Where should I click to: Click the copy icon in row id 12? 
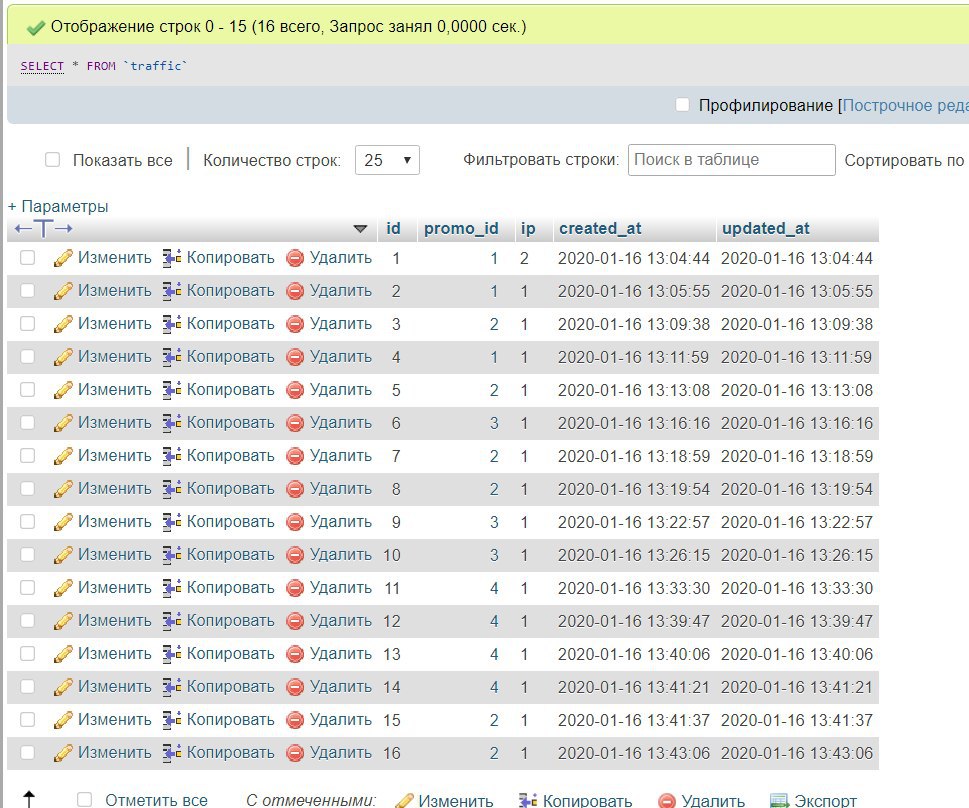172,621
